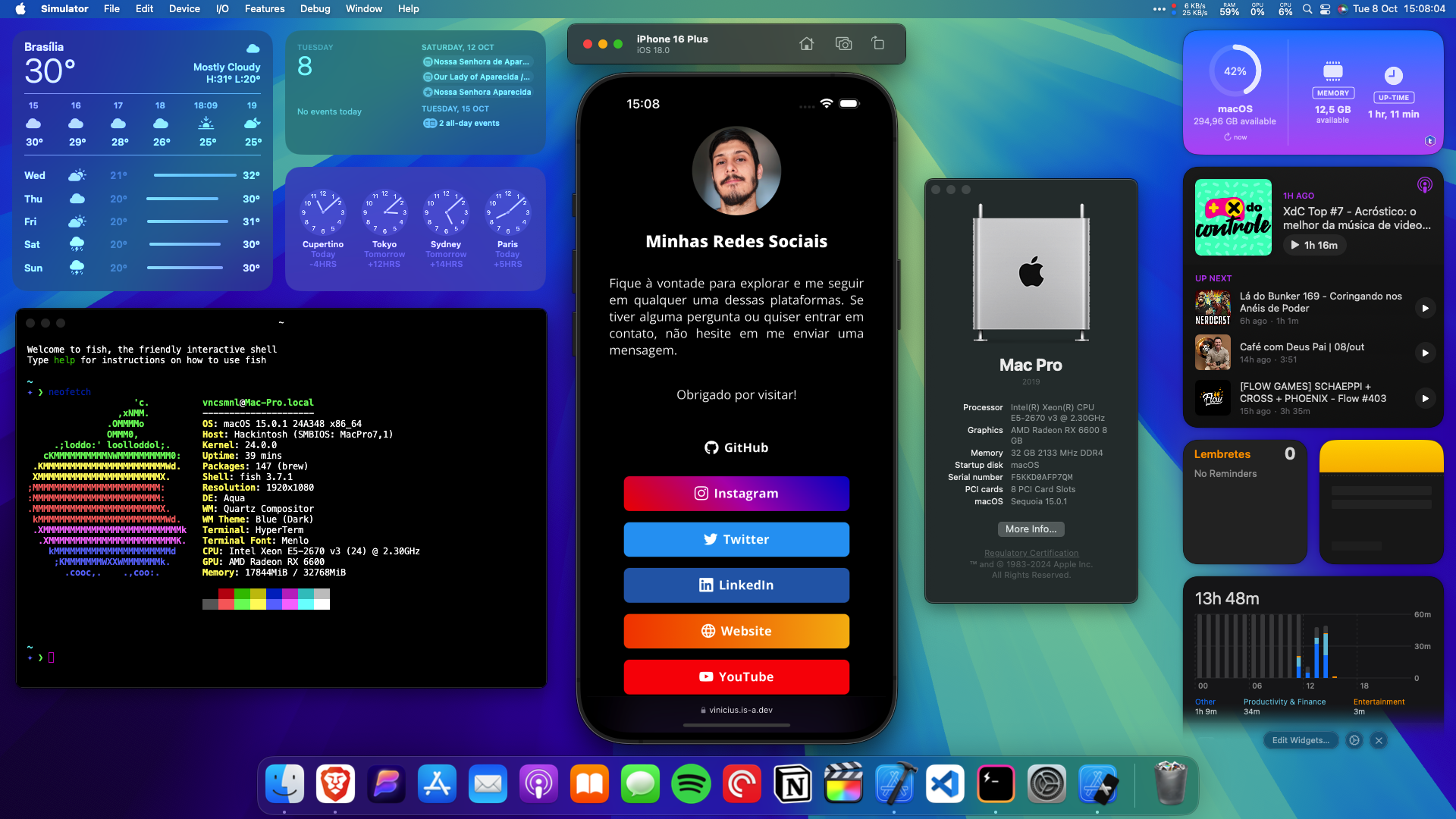
Task: Open System Settings from the Dock
Action: click(1046, 784)
